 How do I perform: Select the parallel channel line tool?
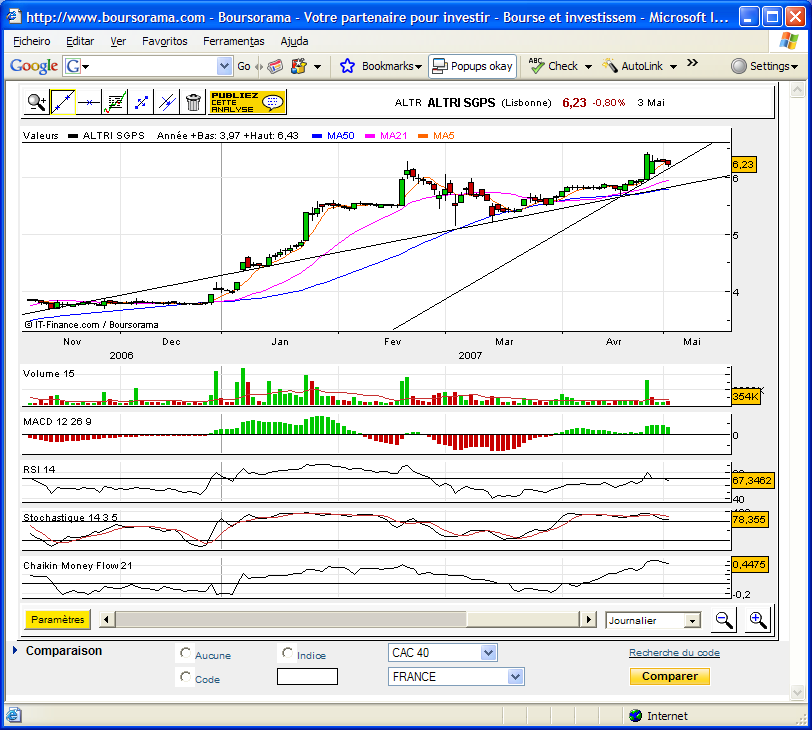coord(167,102)
